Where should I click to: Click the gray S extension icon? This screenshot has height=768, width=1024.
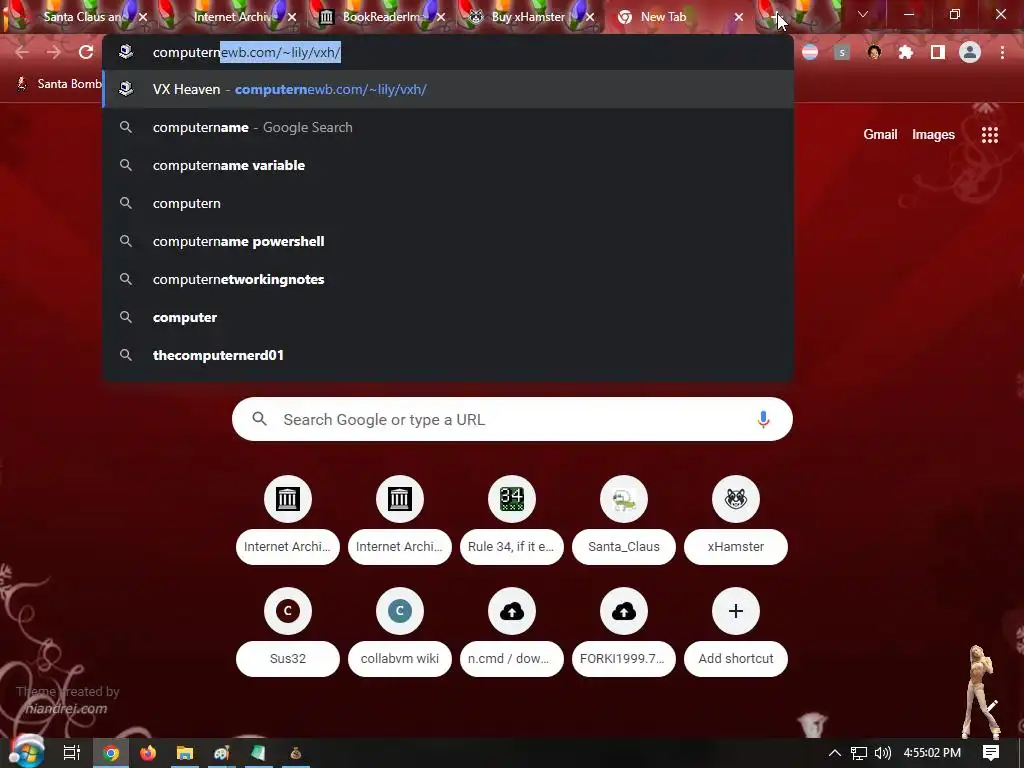point(842,52)
